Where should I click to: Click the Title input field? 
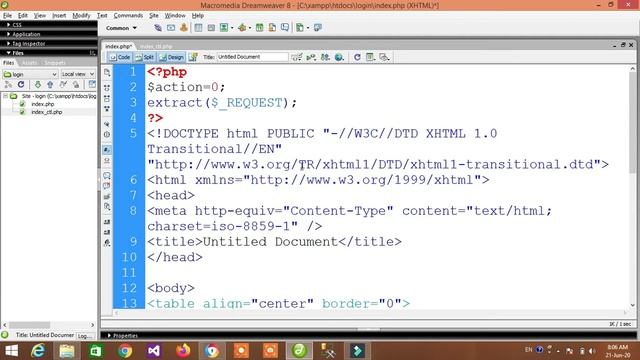(252, 57)
